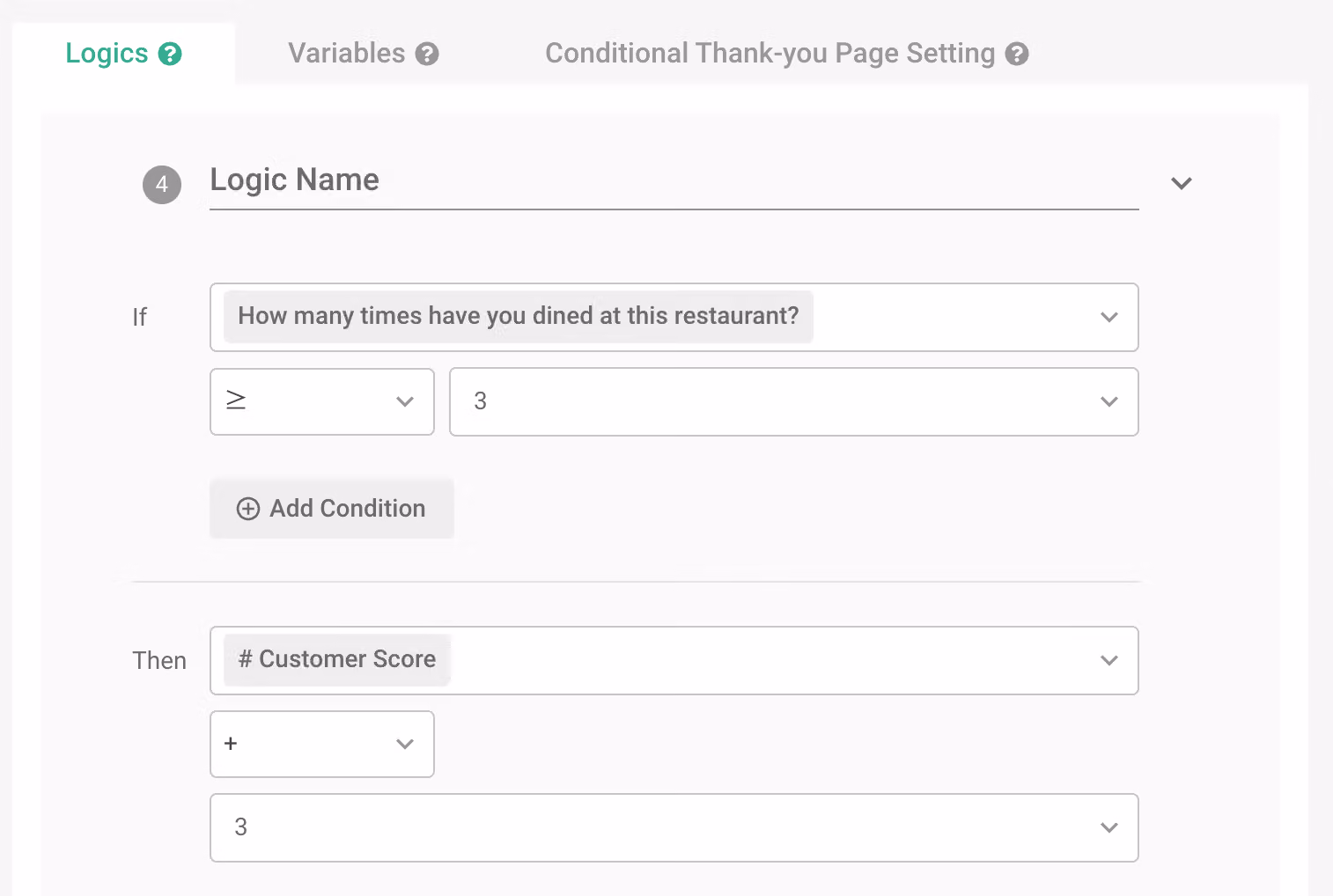Select the Logics tab
This screenshot has width=1333, height=896.
click(123, 53)
